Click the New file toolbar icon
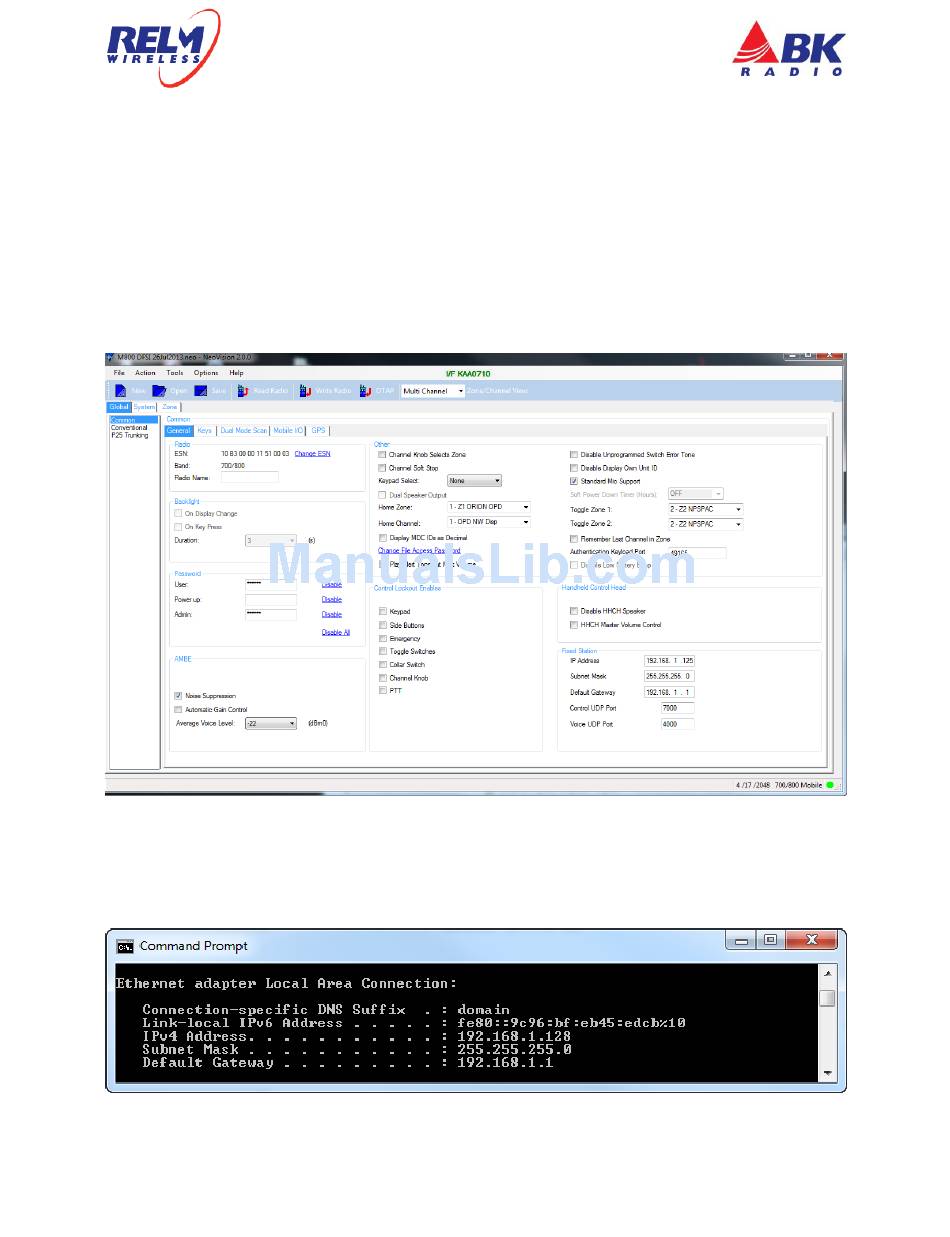The width and height of the screenshot is (950, 1237). [118, 391]
